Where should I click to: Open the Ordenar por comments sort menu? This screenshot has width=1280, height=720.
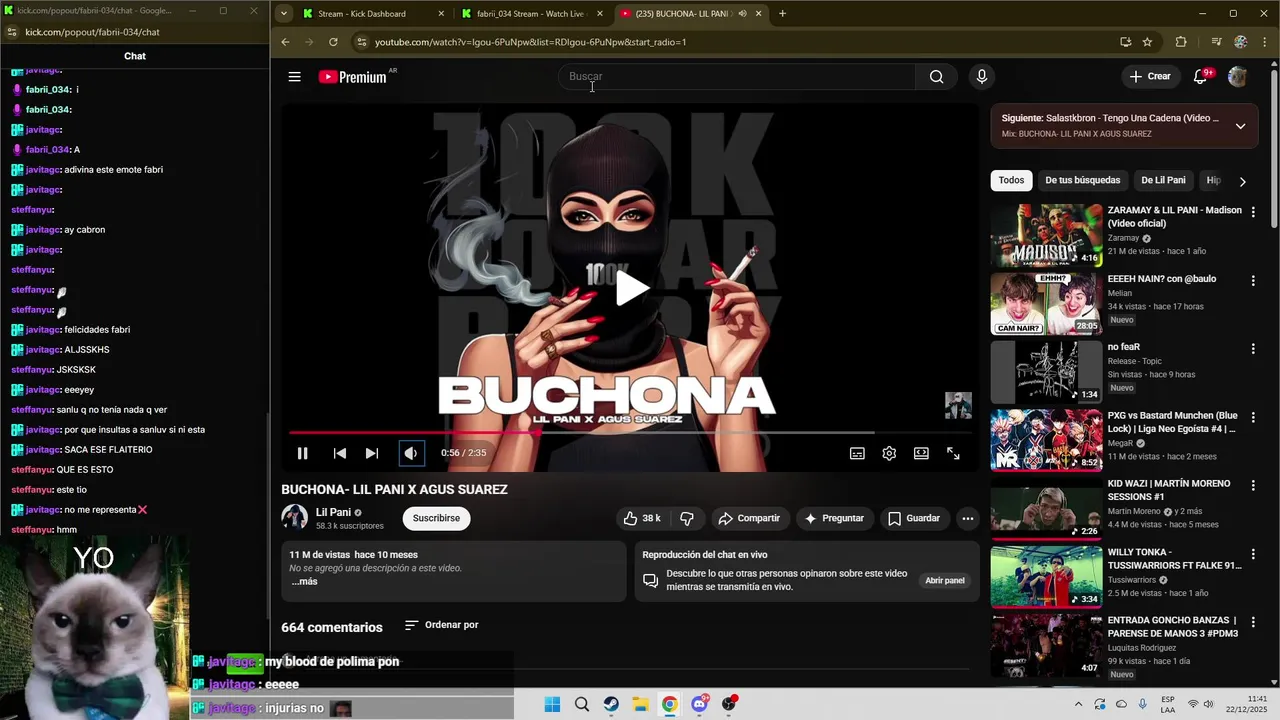441,625
